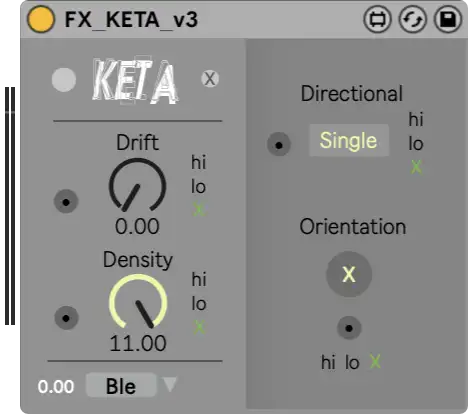
Task: Select hi next to Drift knob
Action: (x=198, y=162)
